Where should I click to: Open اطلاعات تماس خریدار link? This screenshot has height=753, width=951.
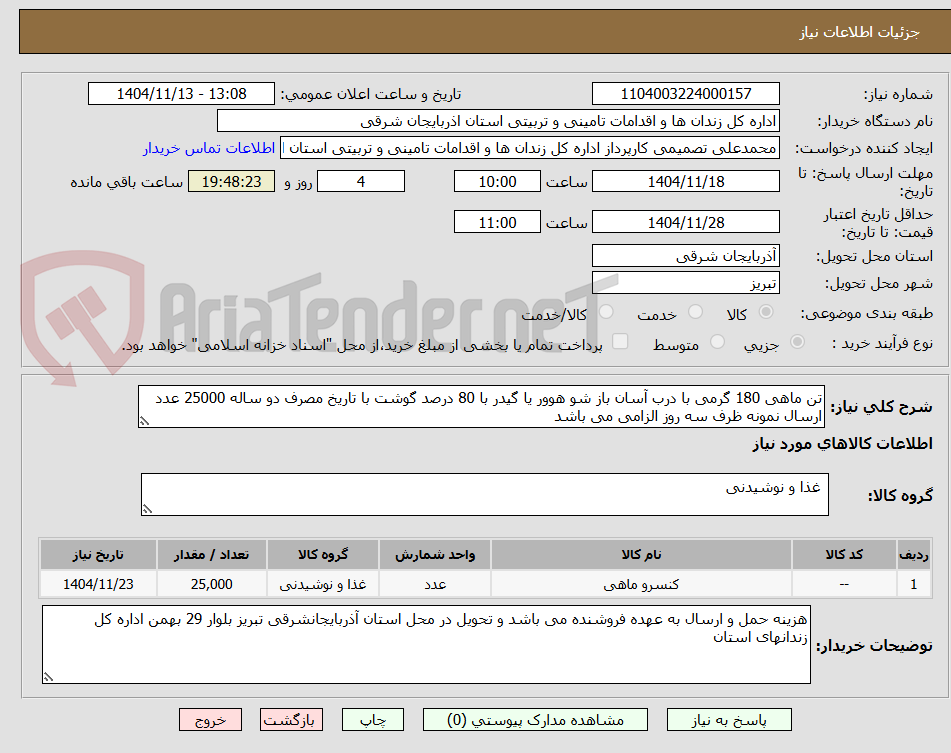coord(209,148)
